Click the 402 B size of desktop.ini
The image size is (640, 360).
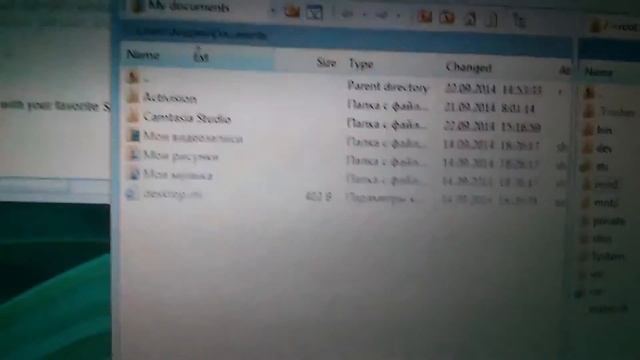[318, 197]
